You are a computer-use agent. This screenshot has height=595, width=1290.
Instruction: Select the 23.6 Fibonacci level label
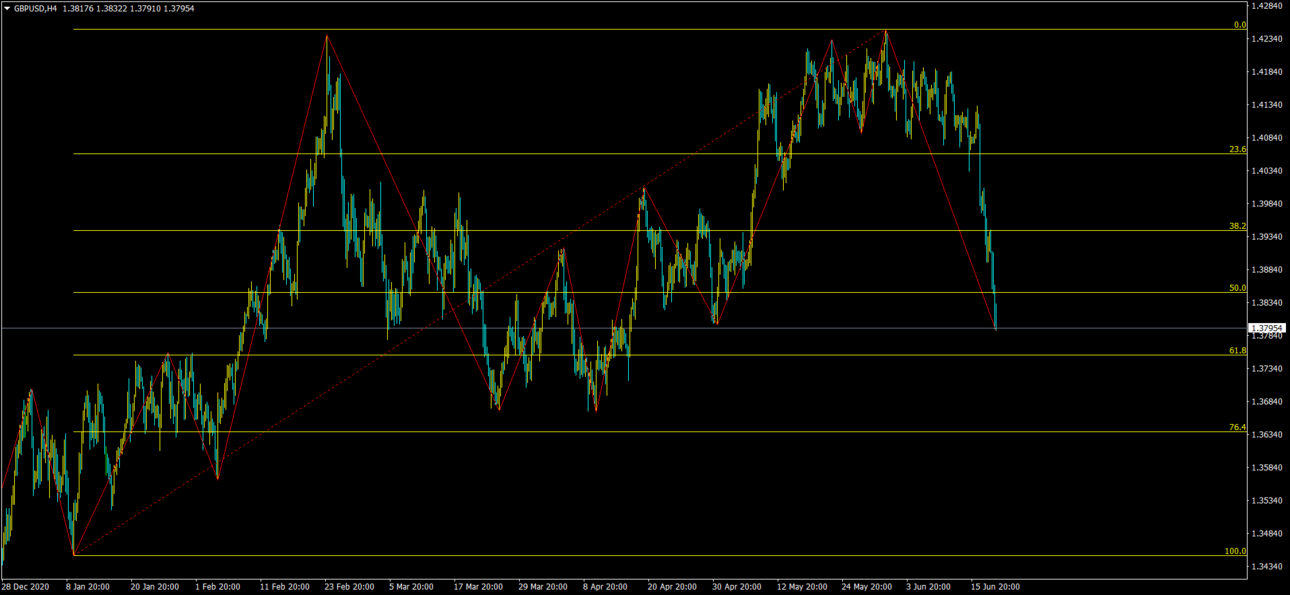[x=1238, y=149]
